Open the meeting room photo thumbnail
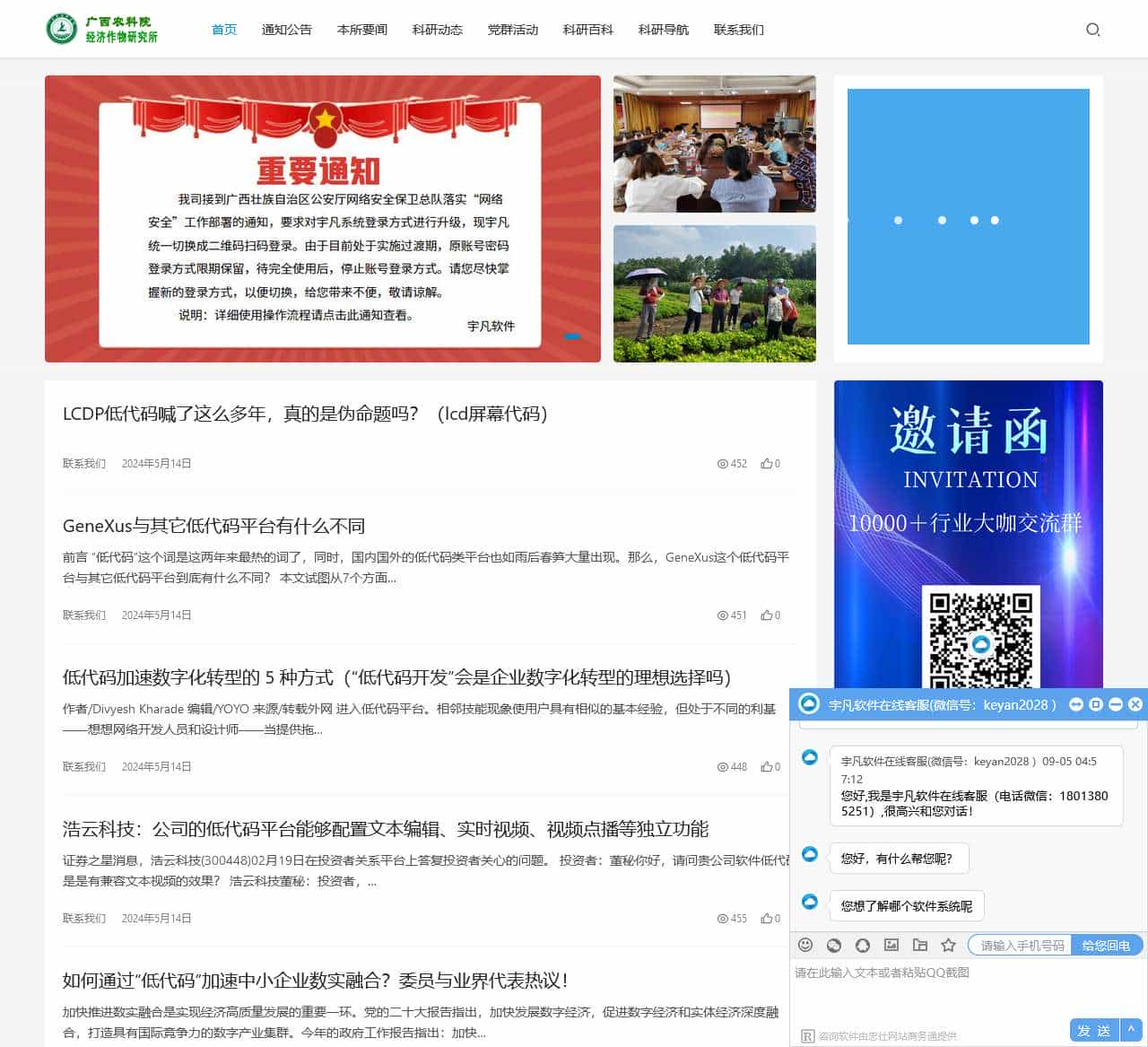The image size is (1148, 1047). [715, 144]
